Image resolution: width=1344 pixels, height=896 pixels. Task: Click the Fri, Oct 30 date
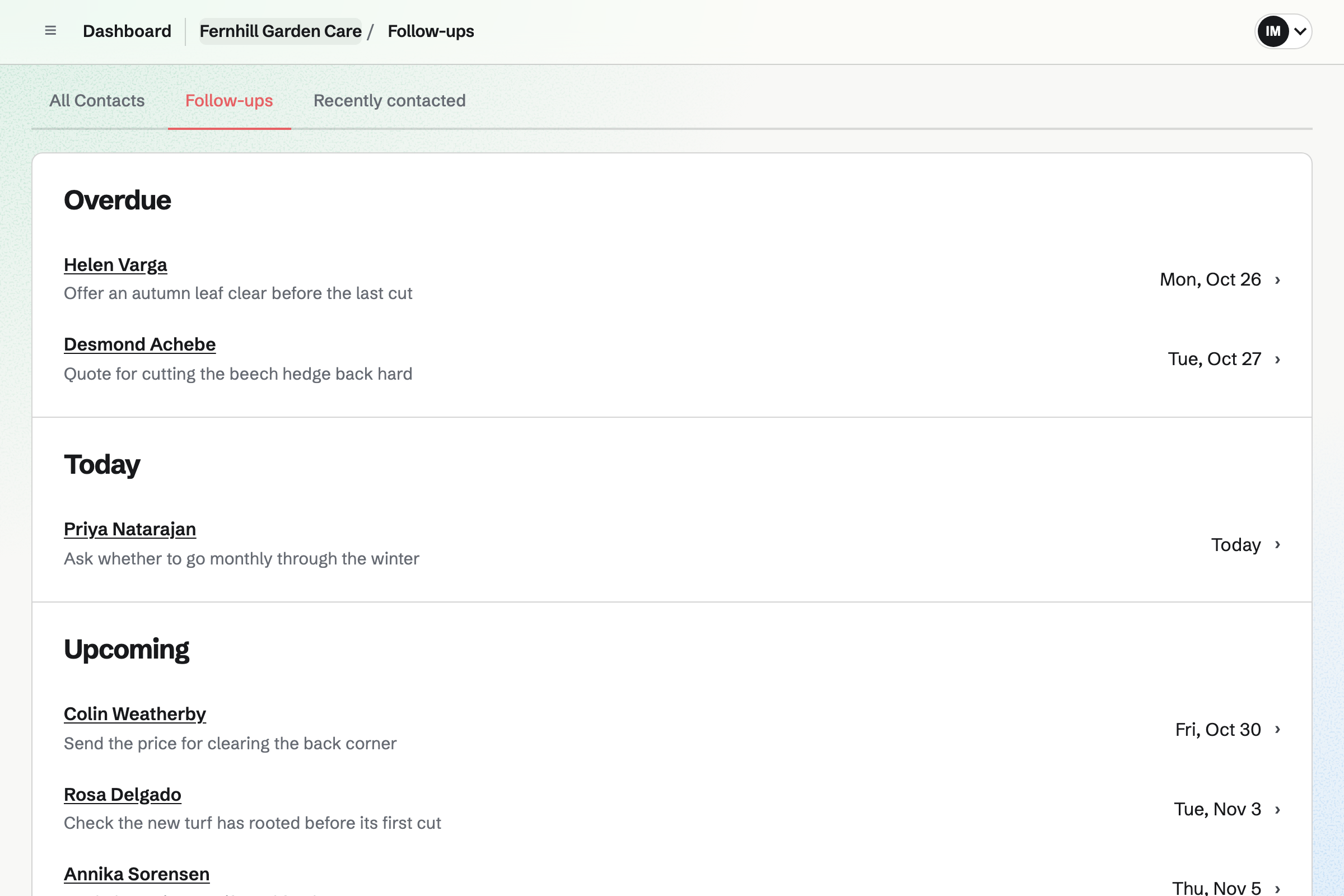pos(1217,730)
